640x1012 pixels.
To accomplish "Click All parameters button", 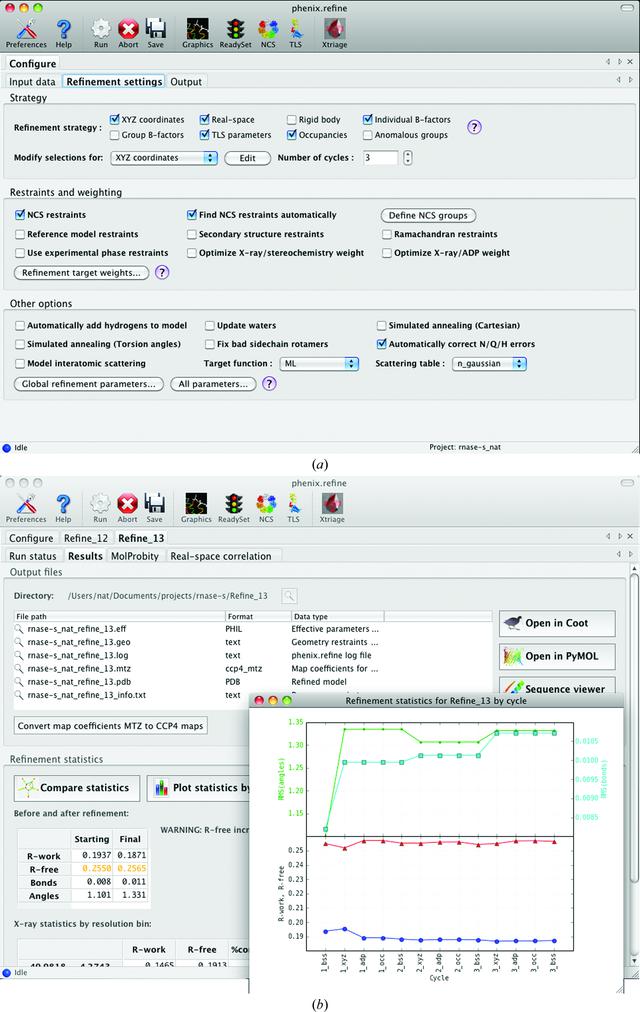I will (213, 384).
